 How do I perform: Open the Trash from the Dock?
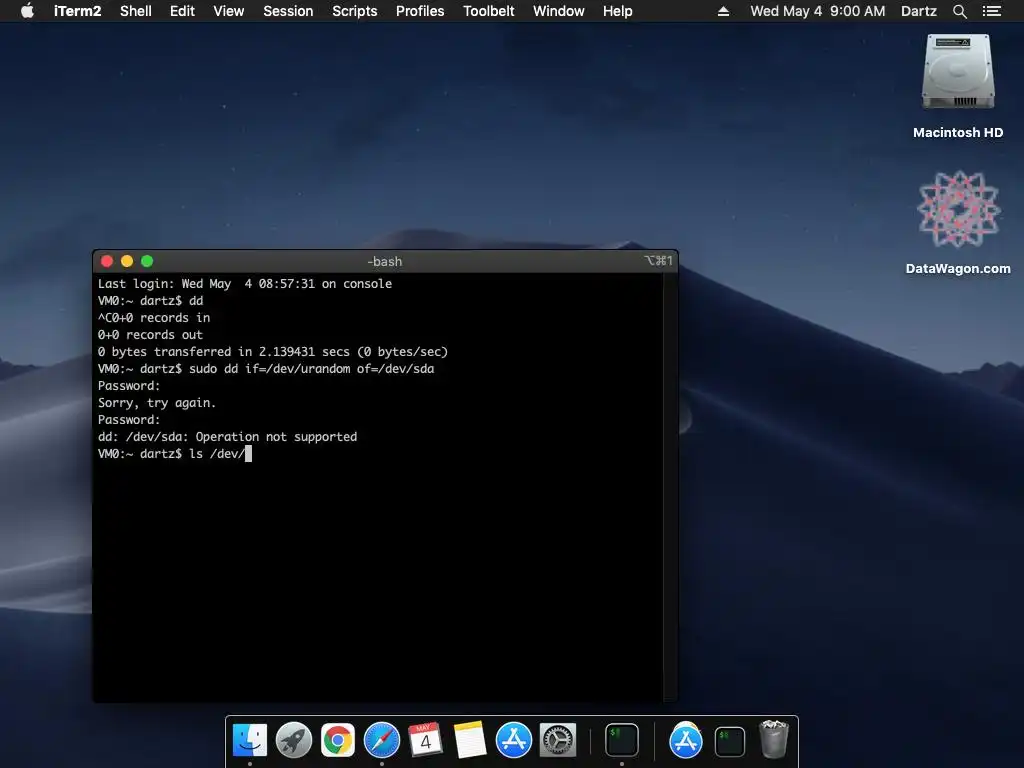tap(774, 739)
